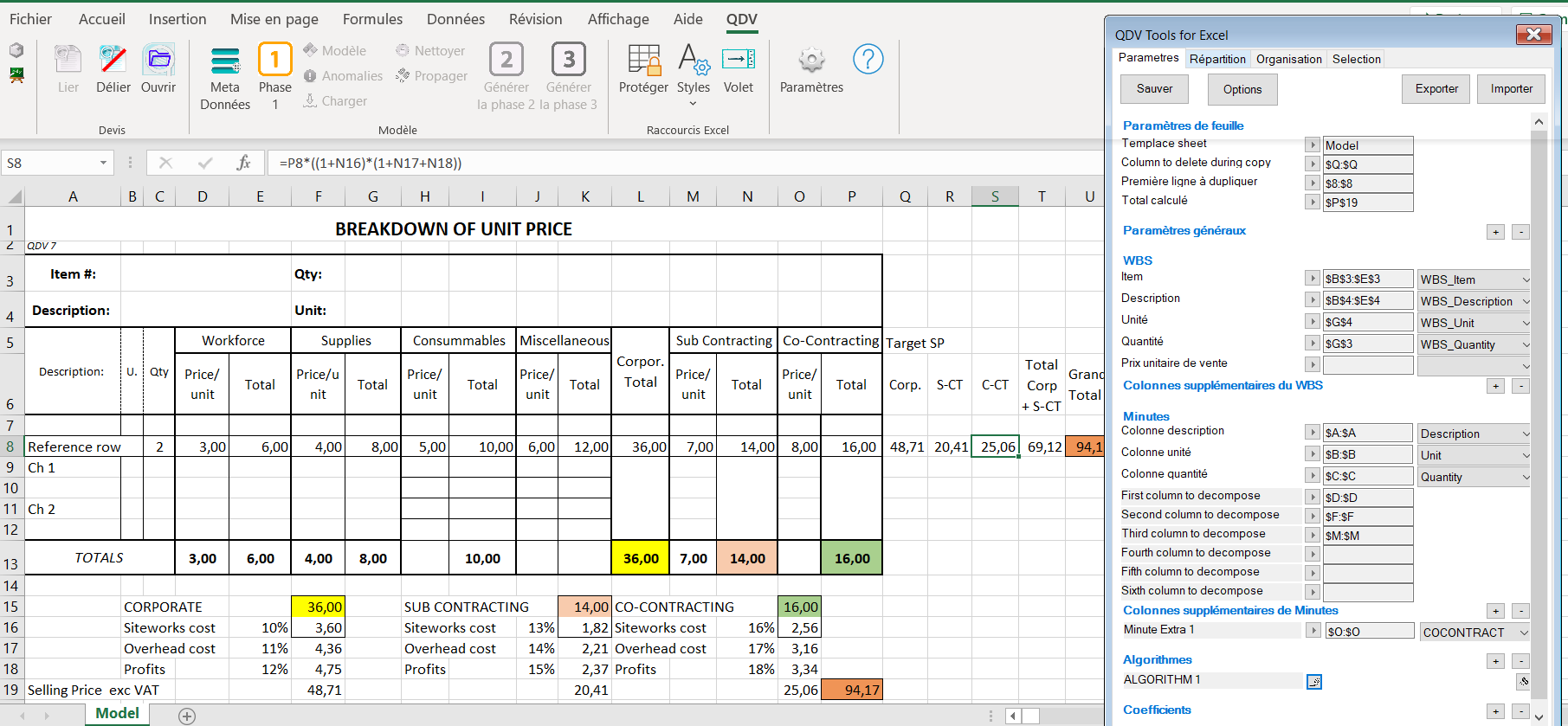Click the ALGORITHM 1 edit icon
The image size is (1568, 726).
pyautogui.click(x=1314, y=682)
